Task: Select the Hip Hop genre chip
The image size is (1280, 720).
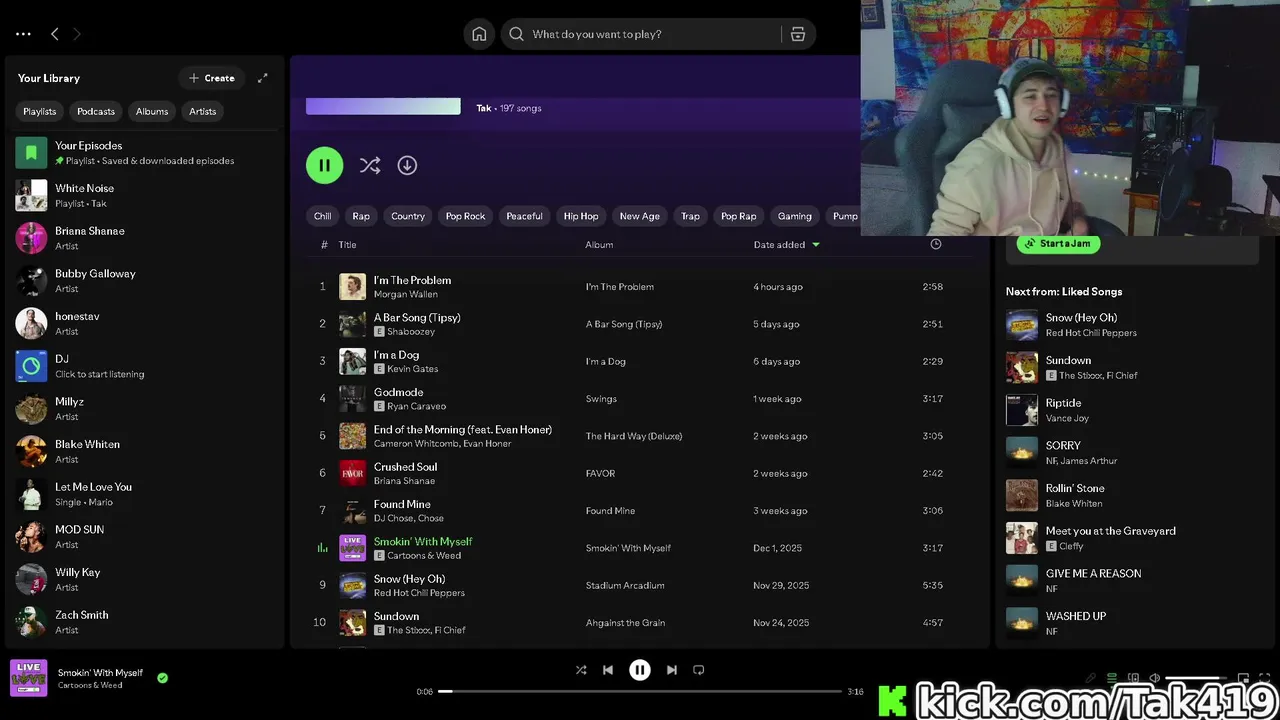Action: tap(581, 216)
